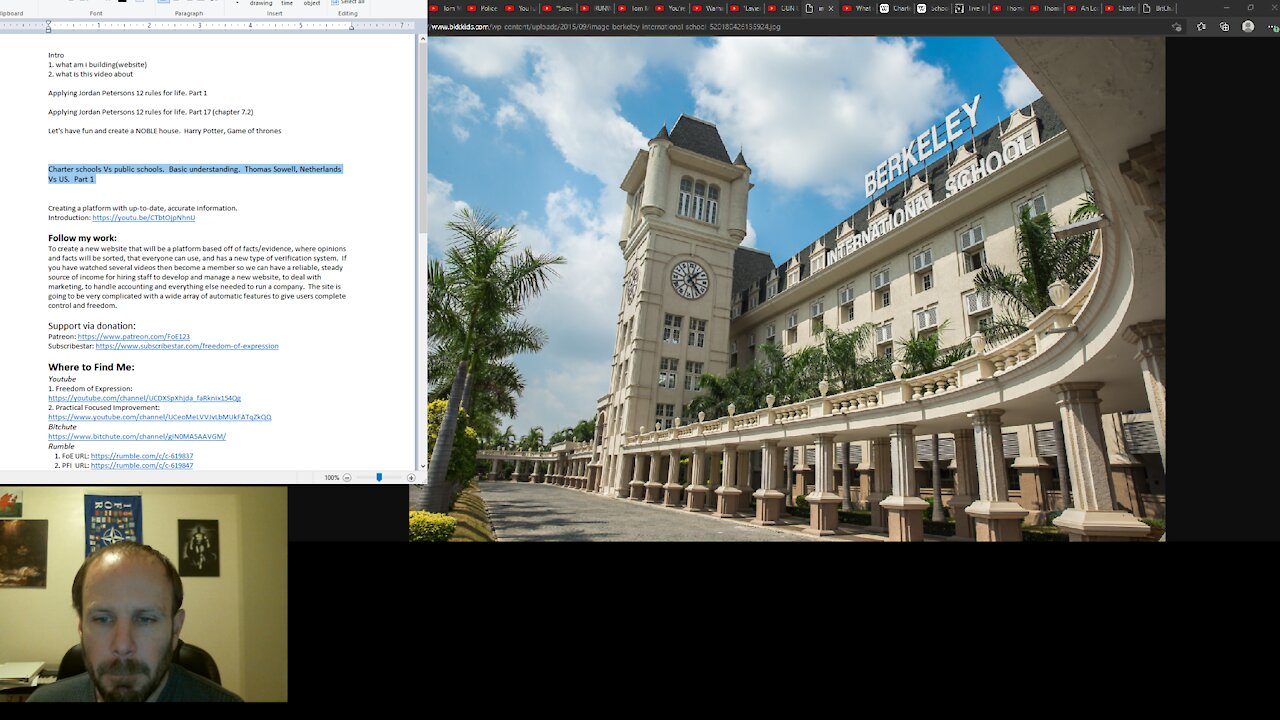This screenshot has height=720, width=1280.
Task: Click the 'Support via donation:' heading
Action: tap(91, 326)
